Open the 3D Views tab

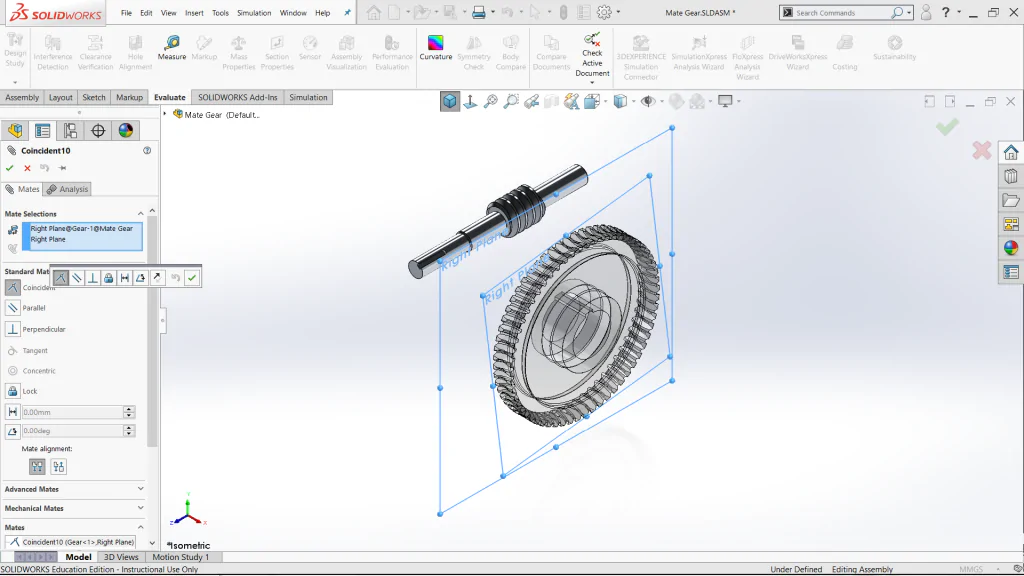121,557
